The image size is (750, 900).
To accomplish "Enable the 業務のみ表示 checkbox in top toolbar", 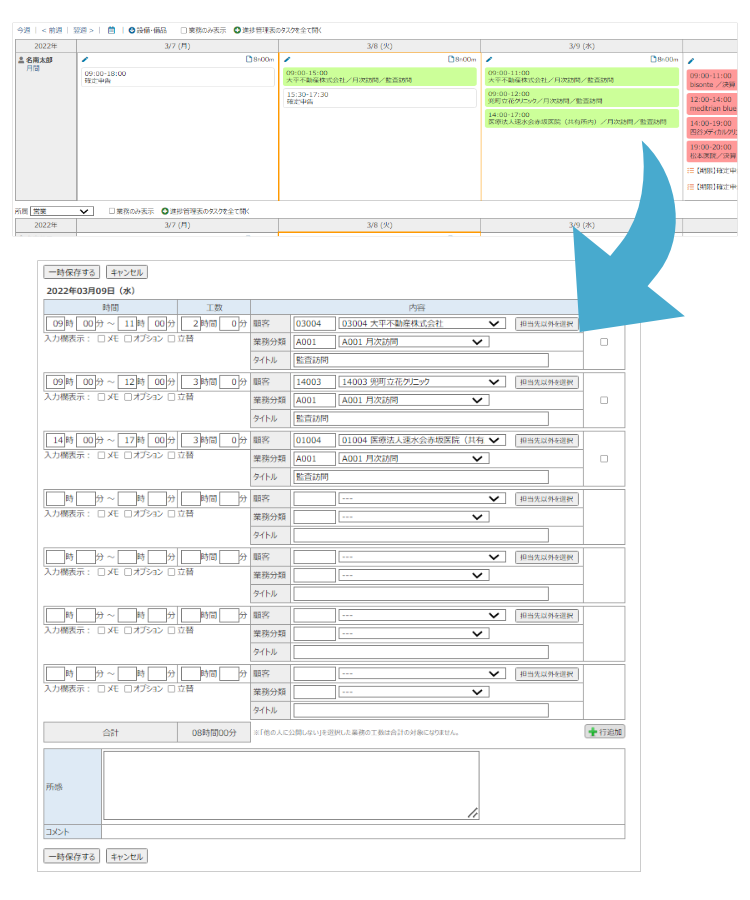I will 184,30.
